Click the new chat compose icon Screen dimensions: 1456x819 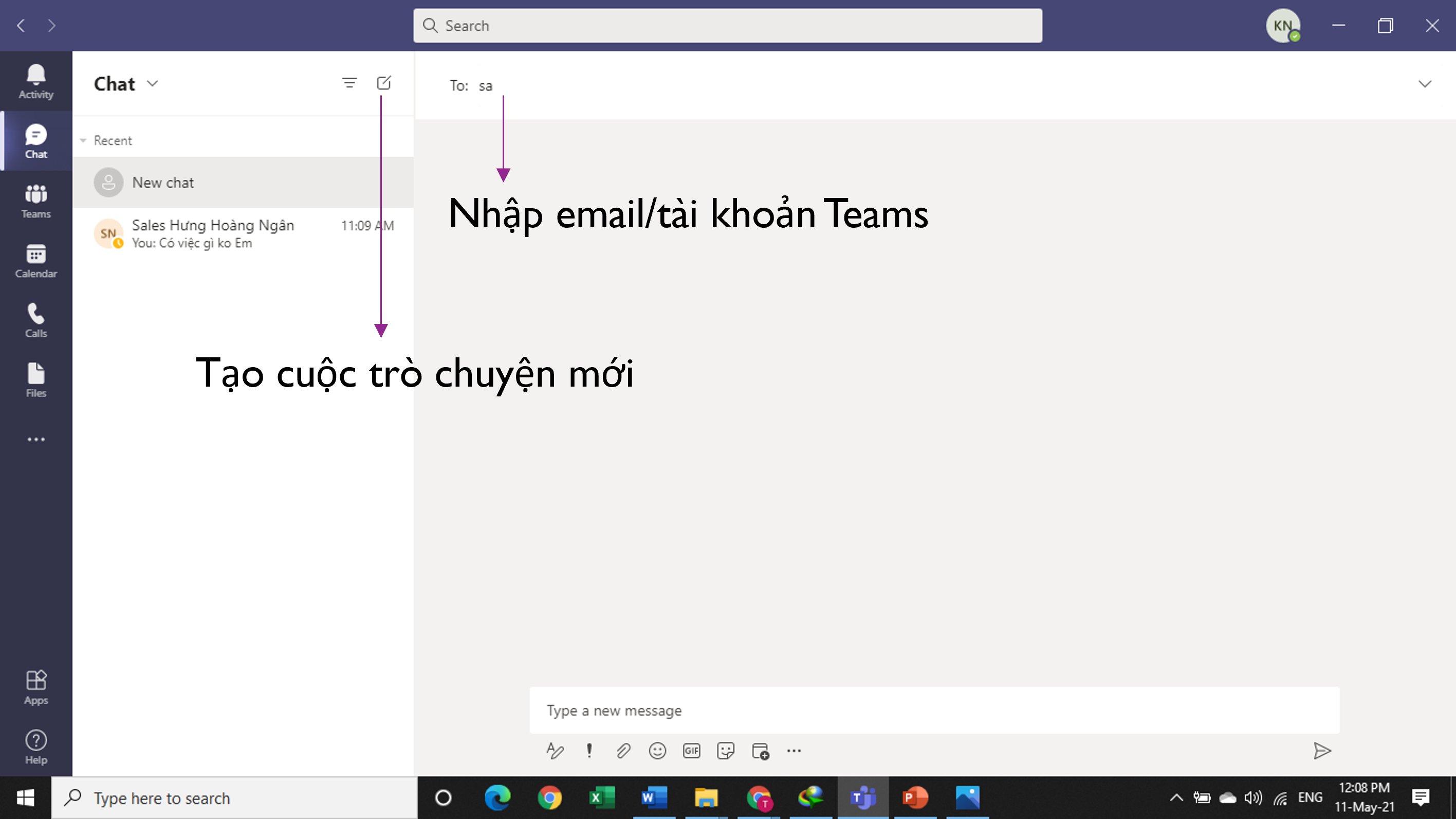coord(384,83)
